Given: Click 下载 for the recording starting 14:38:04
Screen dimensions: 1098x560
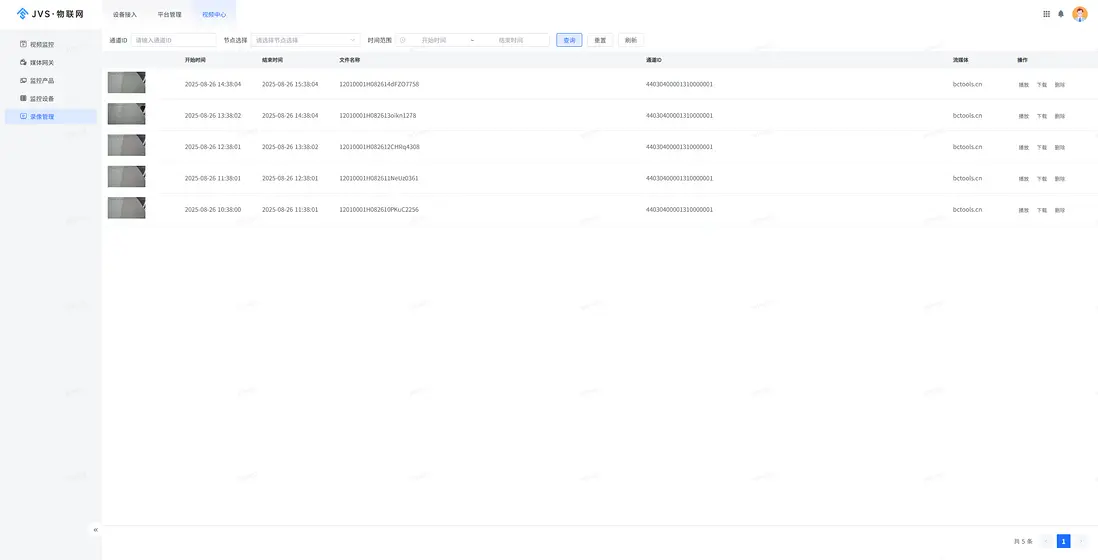Looking at the screenshot, I should click(x=1042, y=85).
